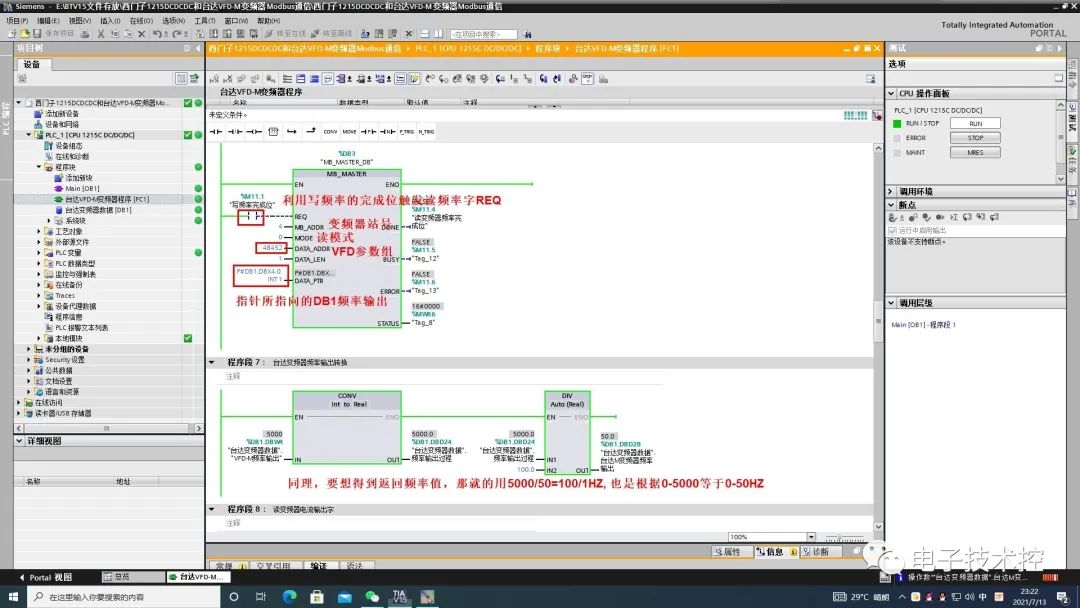Click the print toolbar icon

(x=85, y=34)
